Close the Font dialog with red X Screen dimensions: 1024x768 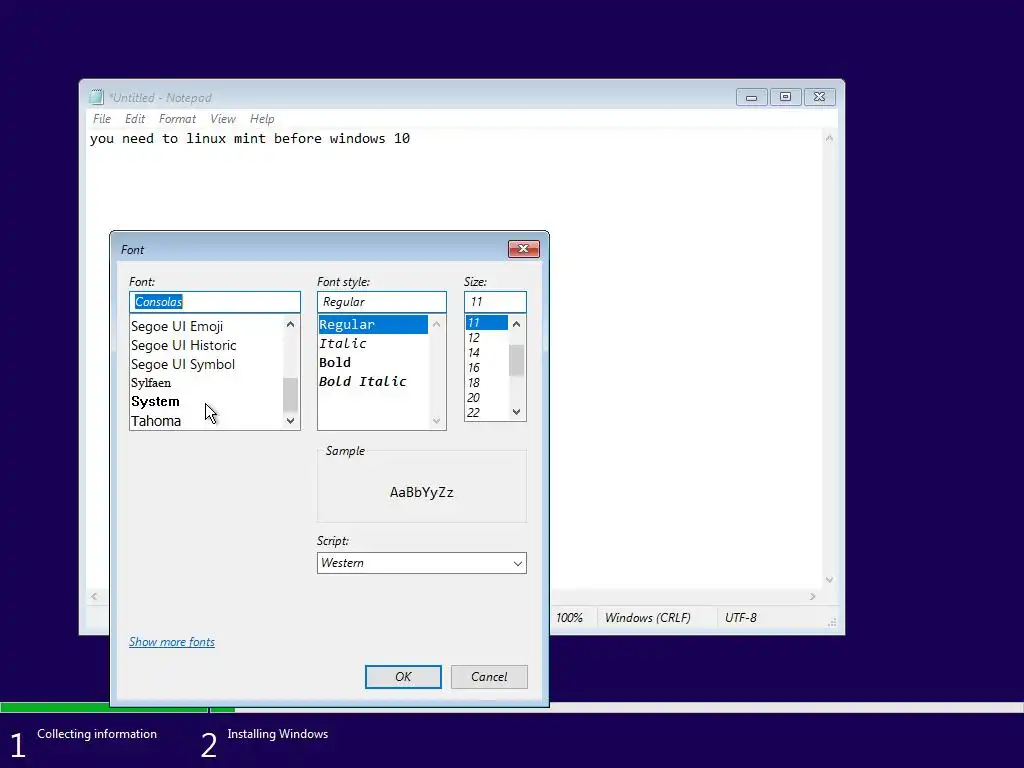pyautogui.click(x=523, y=249)
